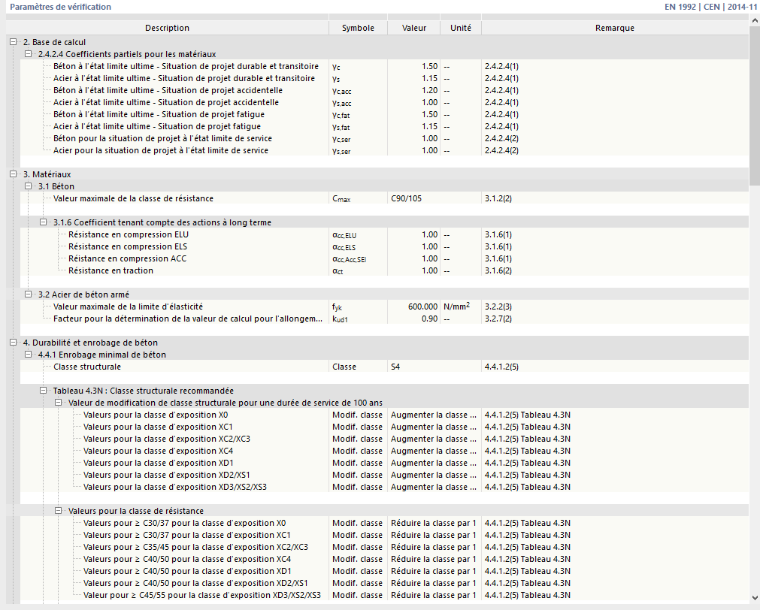Open value for classe d'exposition X0 (100 ans)
The width and height of the screenshot is (760, 610).
pyautogui.click(x=434, y=415)
